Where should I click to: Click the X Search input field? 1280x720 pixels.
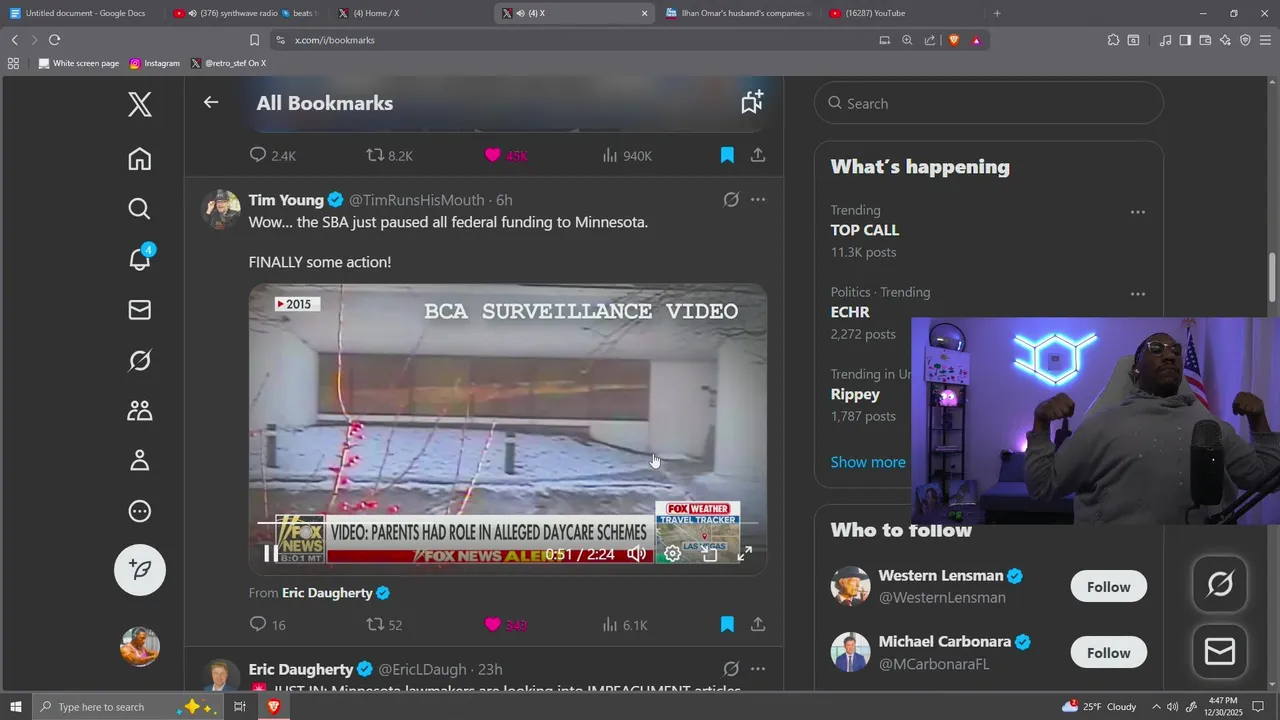[x=989, y=103]
